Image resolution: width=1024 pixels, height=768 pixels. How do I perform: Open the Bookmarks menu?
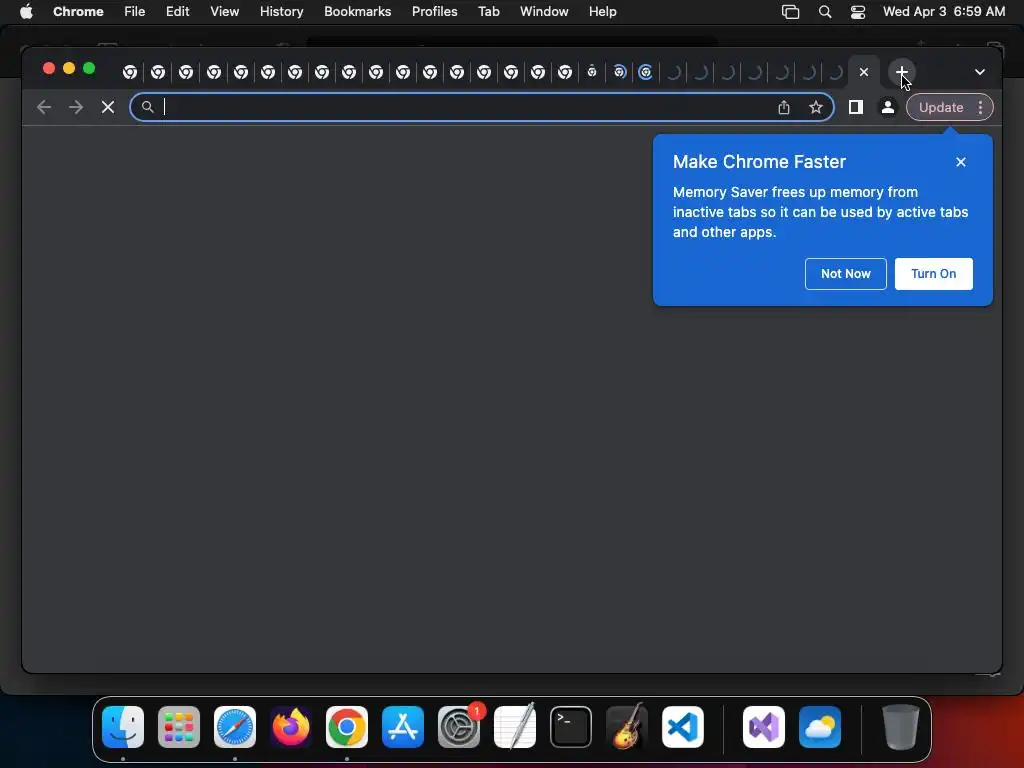pyautogui.click(x=357, y=12)
